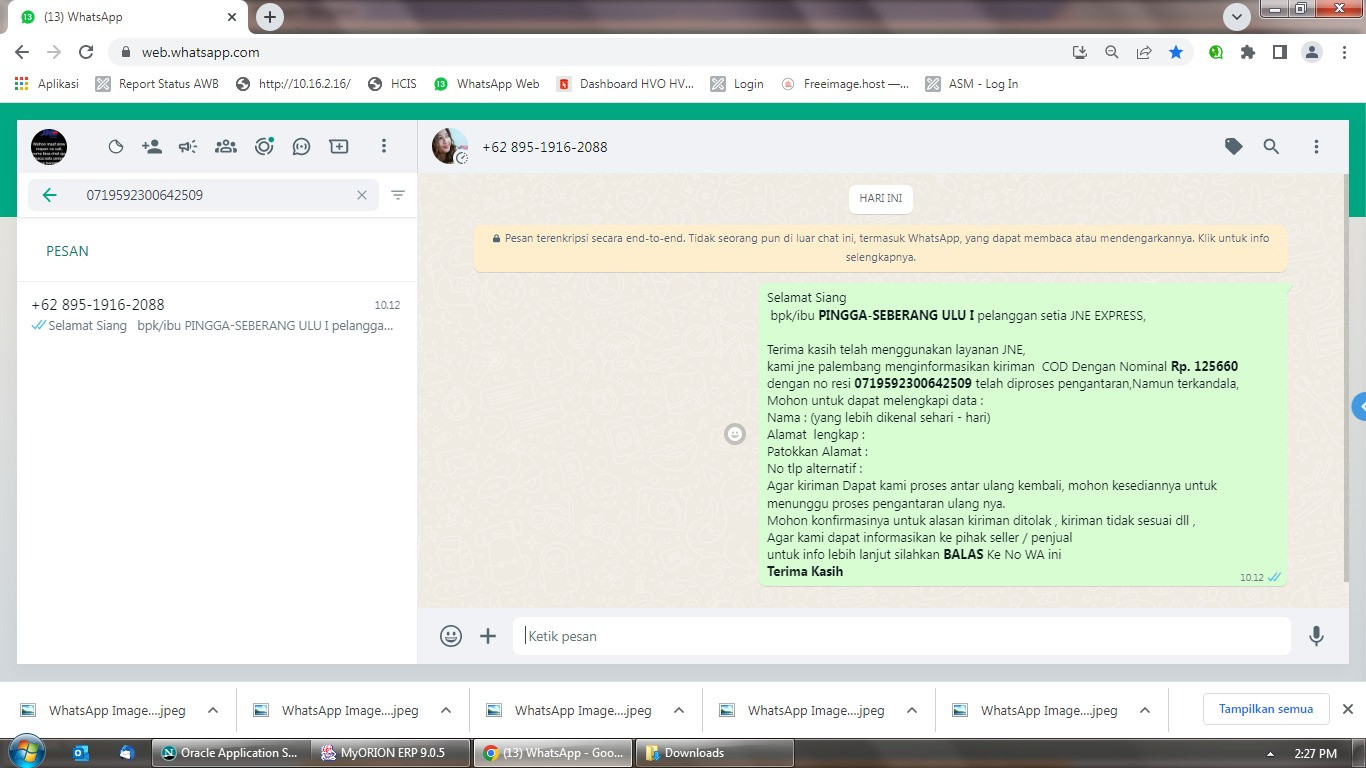Open the Status icon in WhatsApp sidebar
The width and height of the screenshot is (1366, 768).
[116, 147]
